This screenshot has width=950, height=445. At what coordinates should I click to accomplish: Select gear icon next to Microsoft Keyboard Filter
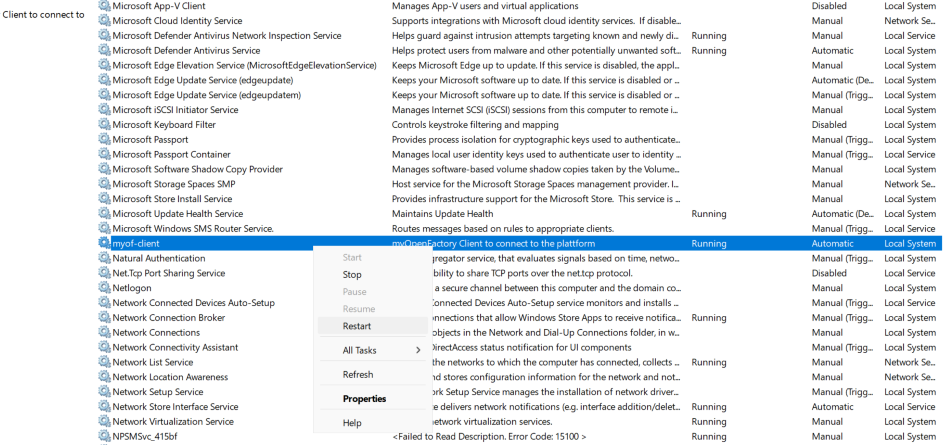(x=105, y=125)
